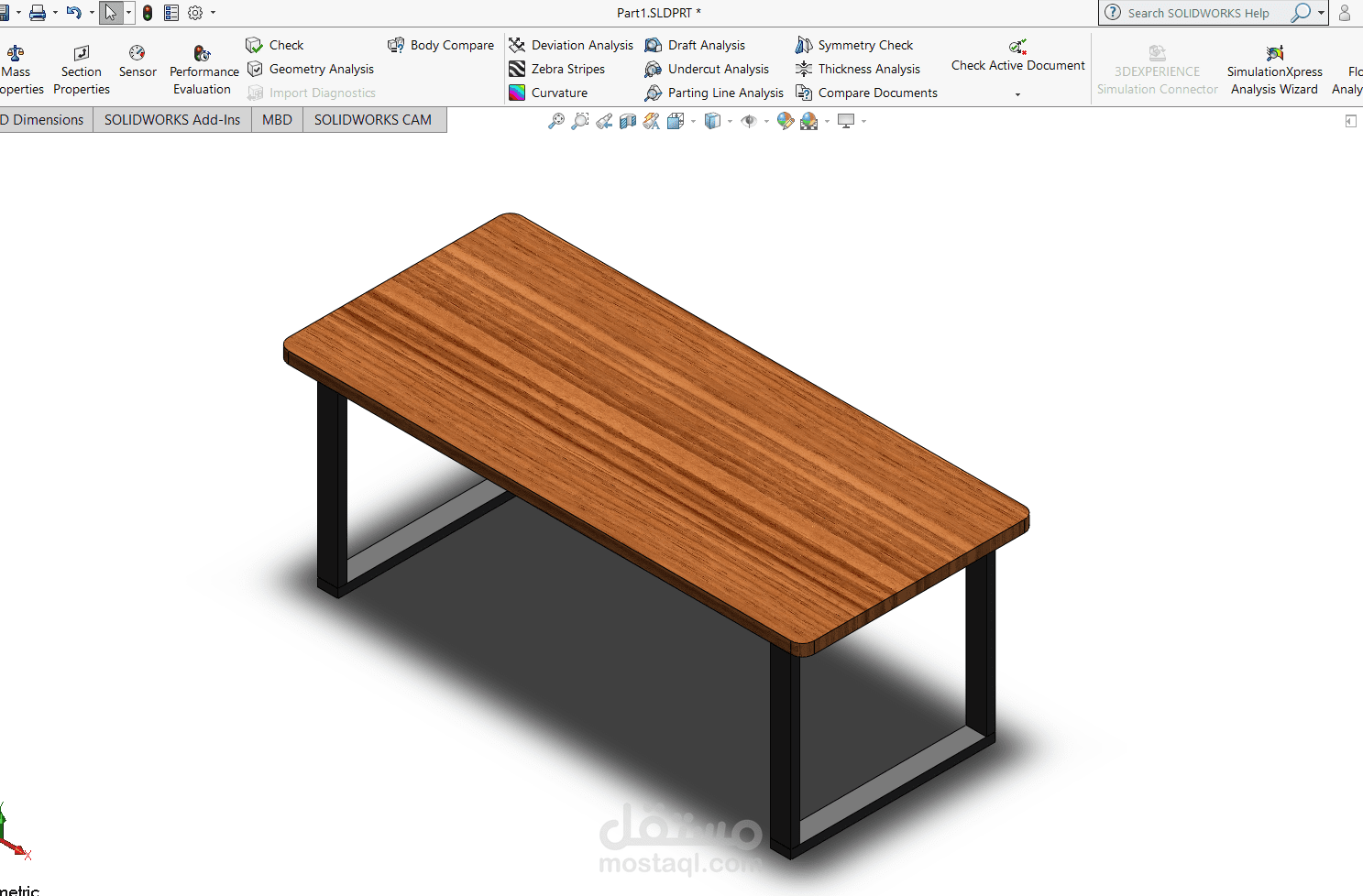
Task: Expand the task pane arrow
Action: point(1350,121)
